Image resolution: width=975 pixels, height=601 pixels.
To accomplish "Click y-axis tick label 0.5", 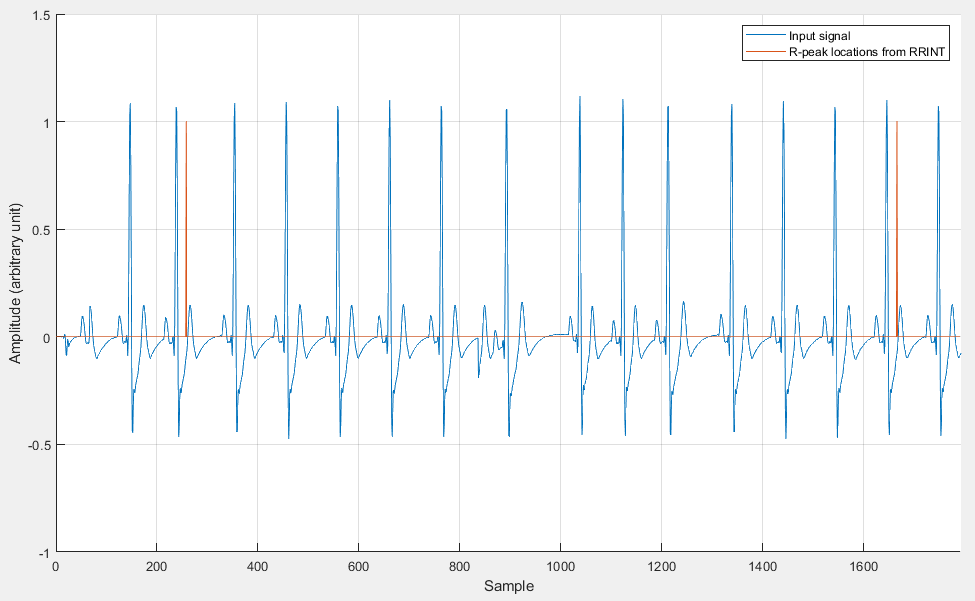I will (38, 230).
